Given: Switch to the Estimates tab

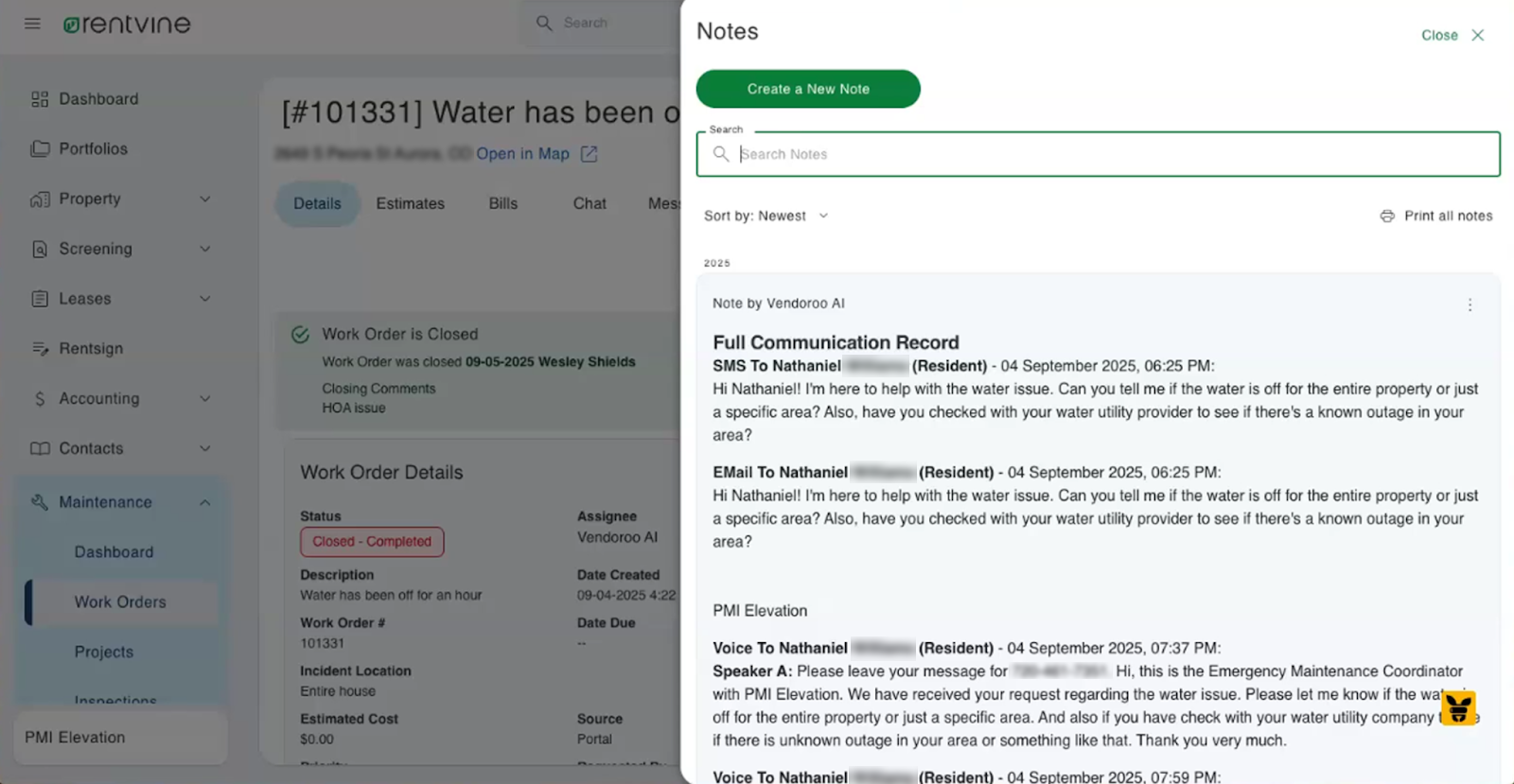Looking at the screenshot, I should coord(410,203).
